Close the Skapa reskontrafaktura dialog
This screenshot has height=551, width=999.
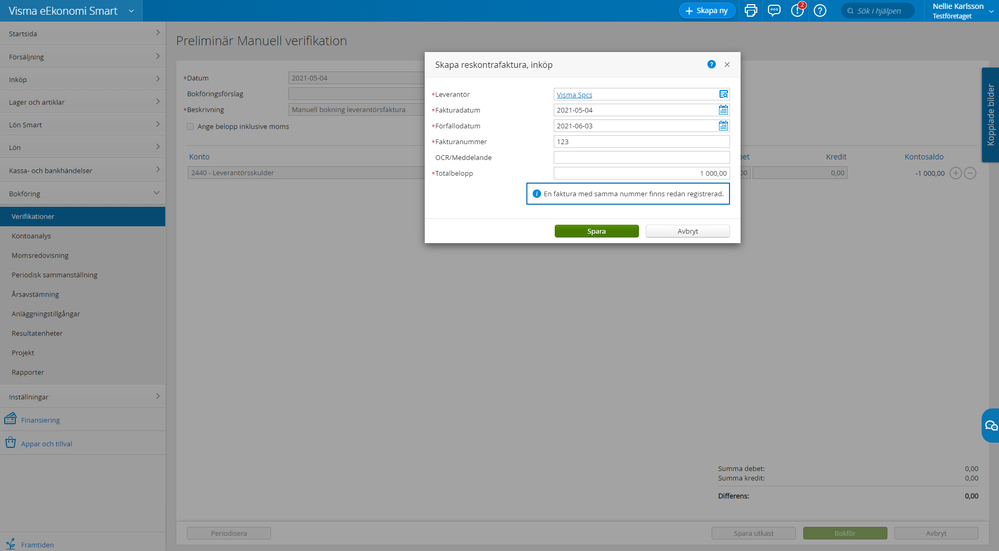[x=727, y=64]
